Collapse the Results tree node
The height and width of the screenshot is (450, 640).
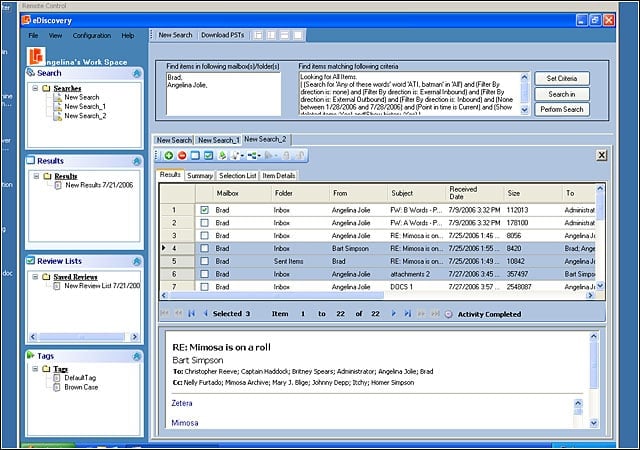36,176
